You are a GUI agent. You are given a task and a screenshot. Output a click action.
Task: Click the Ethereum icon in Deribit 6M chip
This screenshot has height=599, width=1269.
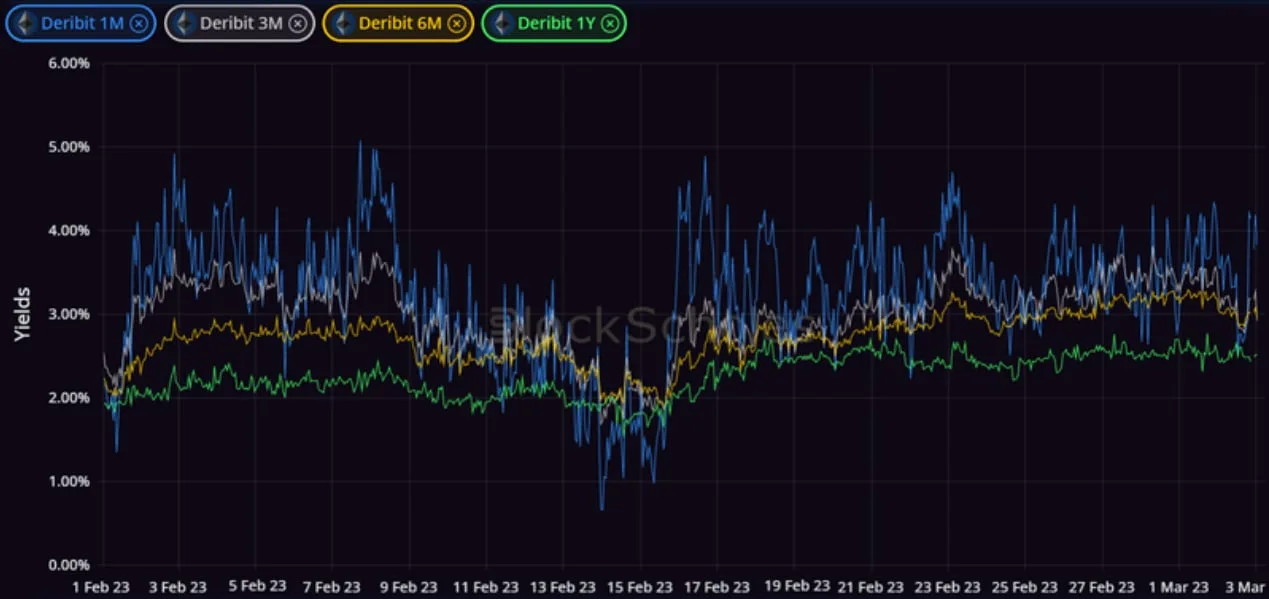point(343,23)
